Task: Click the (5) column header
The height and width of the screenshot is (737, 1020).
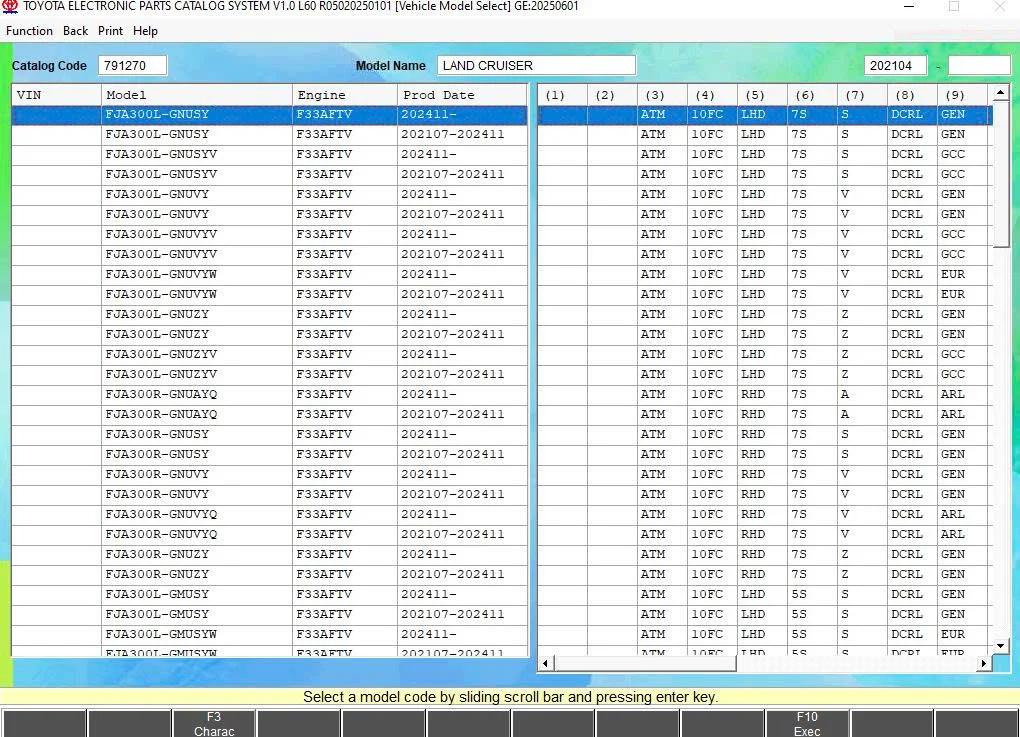Action: [x=762, y=95]
